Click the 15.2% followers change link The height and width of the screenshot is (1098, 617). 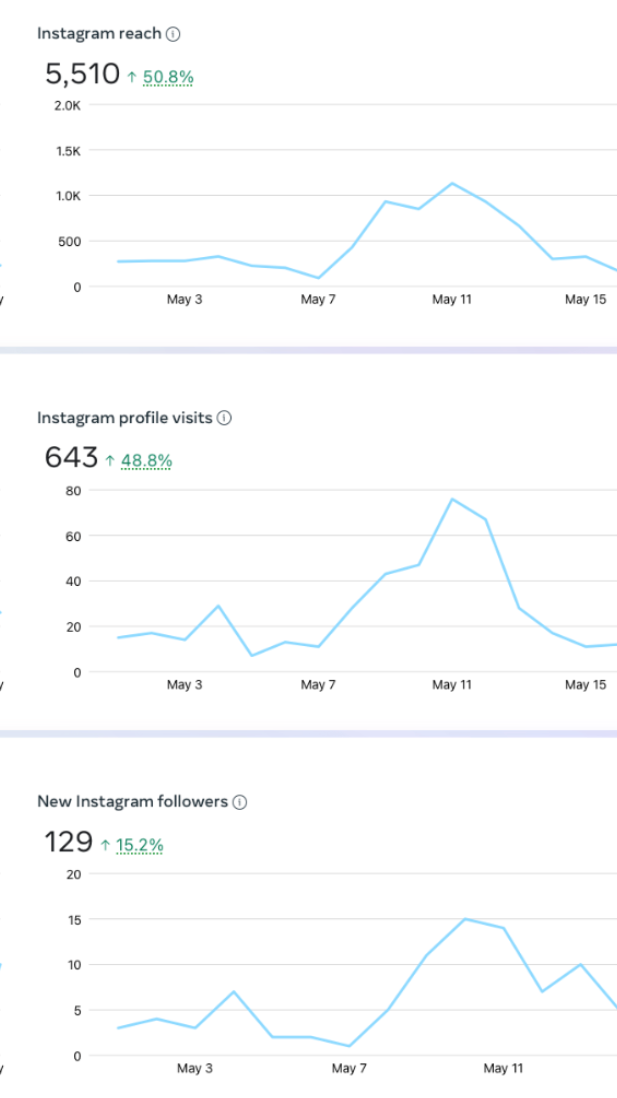click(x=139, y=845)
